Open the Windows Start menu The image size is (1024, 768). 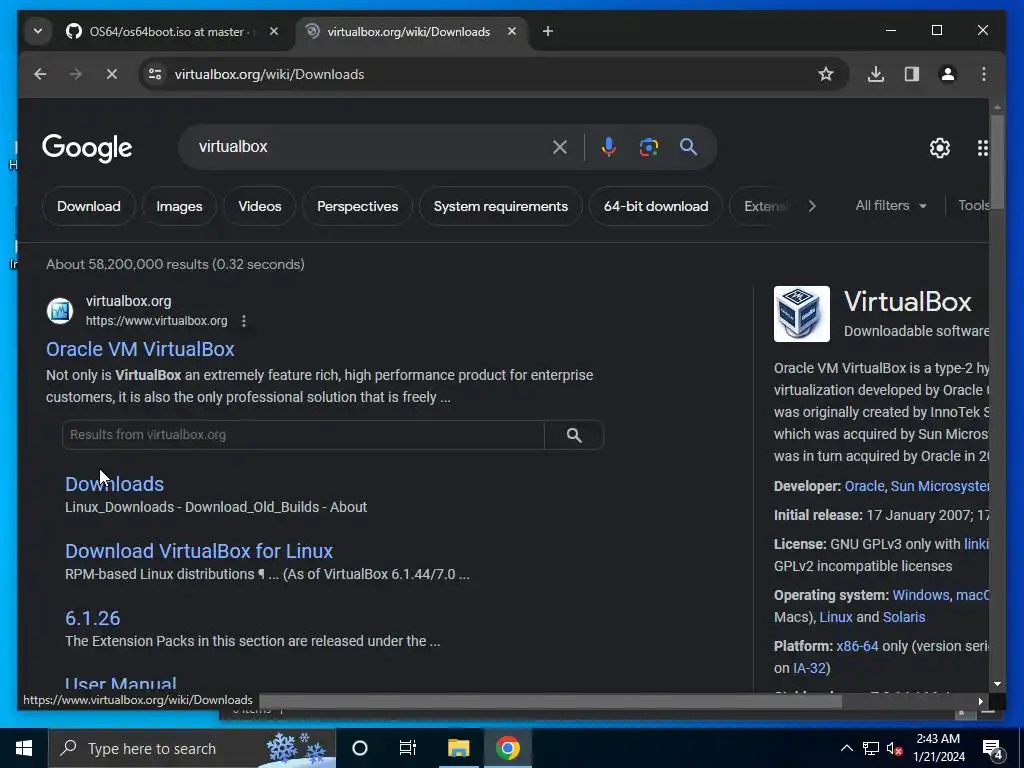24,748
